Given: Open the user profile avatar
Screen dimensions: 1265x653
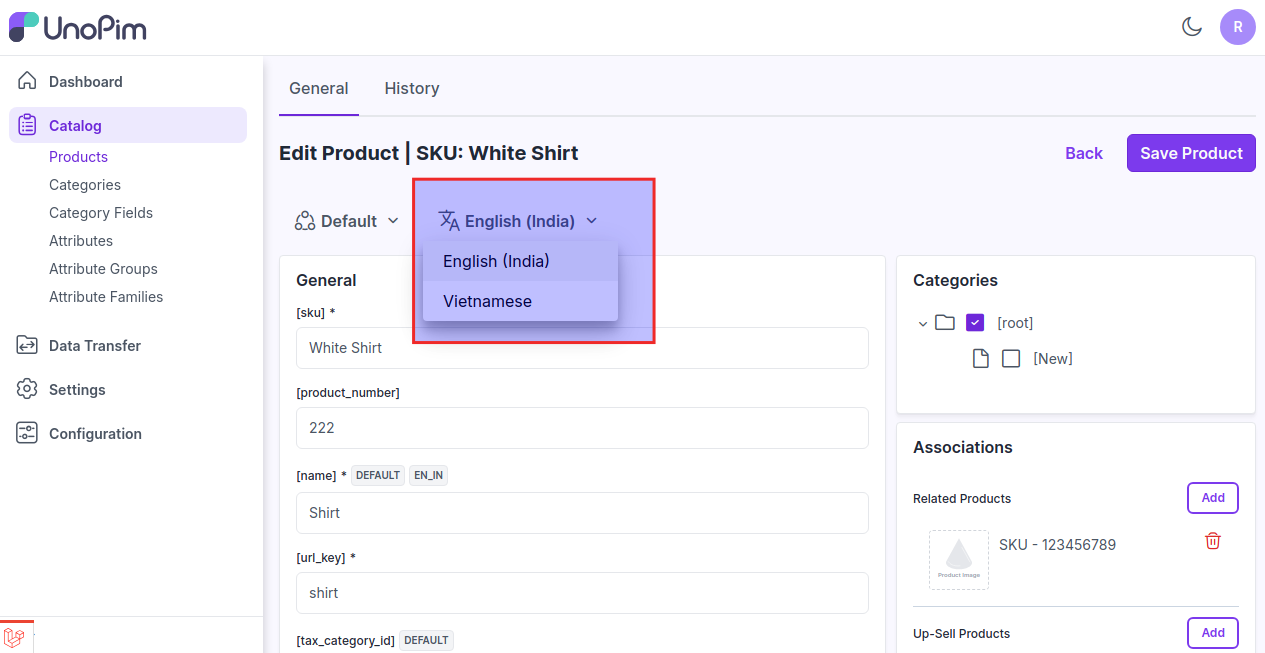Looking at the screenshot, I should pos(1237,27).
